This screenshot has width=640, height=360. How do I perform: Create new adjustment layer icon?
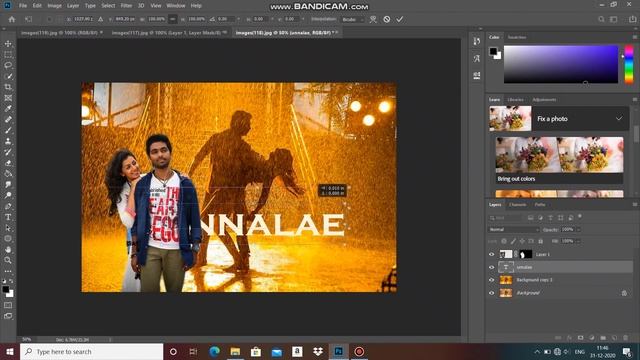(592, 338)
